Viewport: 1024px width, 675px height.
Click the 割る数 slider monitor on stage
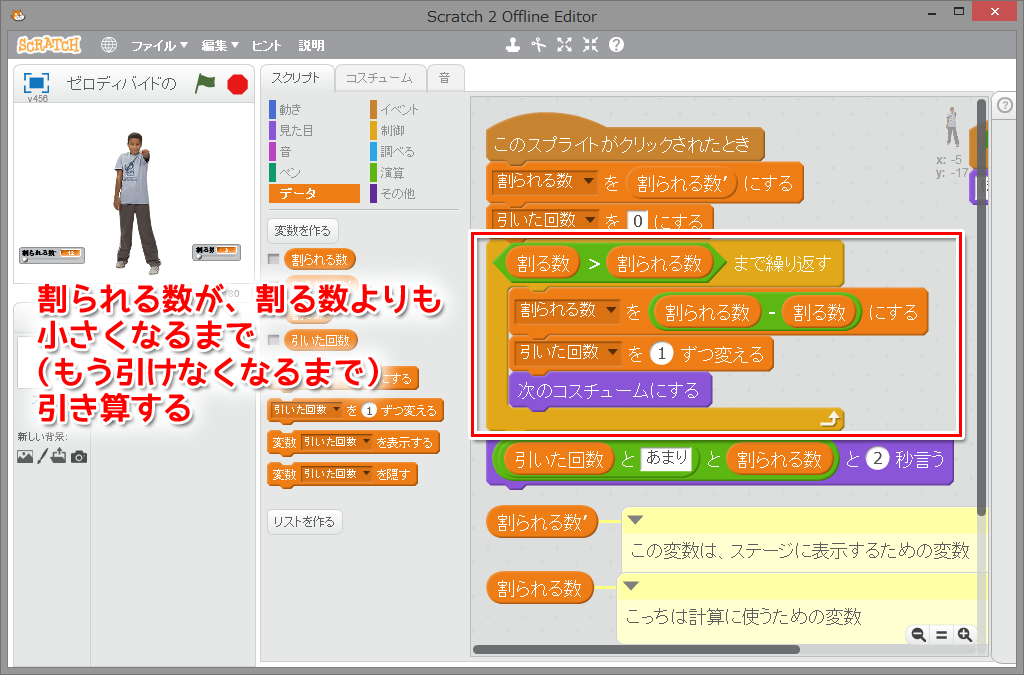pos(216,251)
